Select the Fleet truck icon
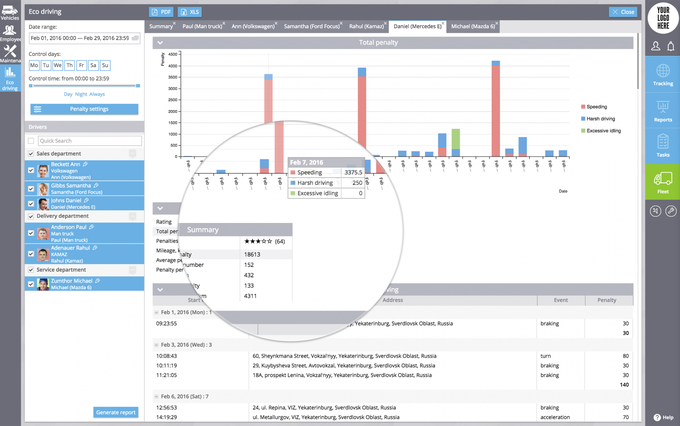 (x=662, y=182)
